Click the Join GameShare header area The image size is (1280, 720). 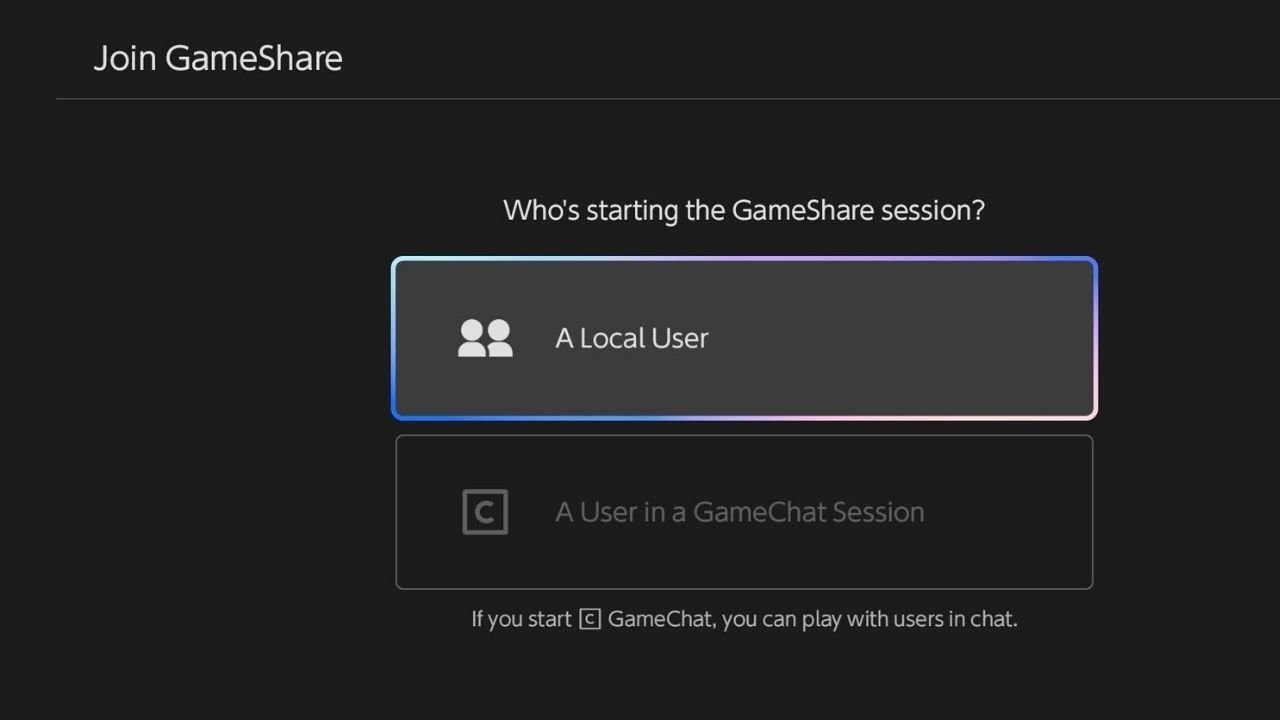point(218,58)
